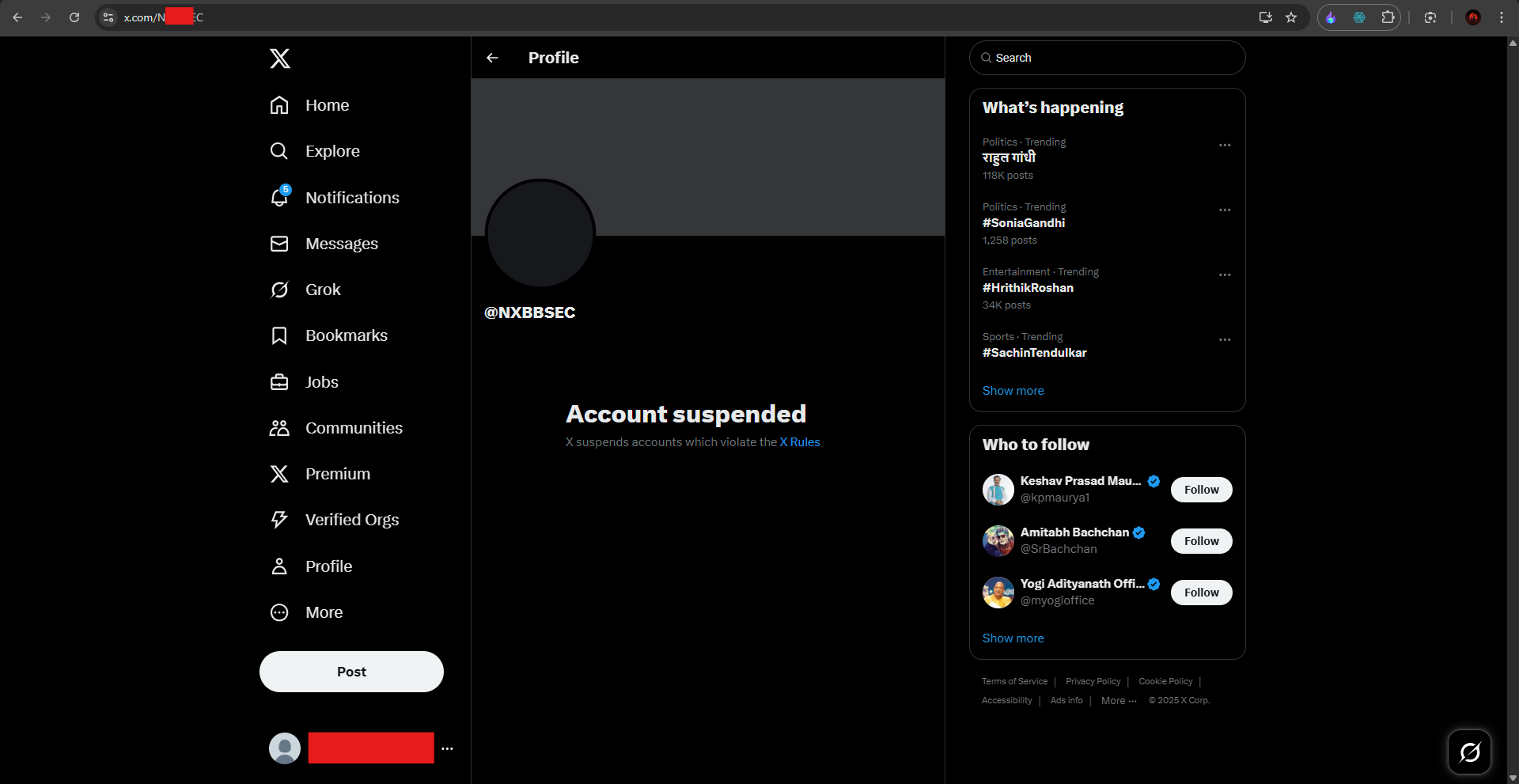Follow Amitabh Bachchan
Screen dimensions: 1519x784
coord(1201,541)
